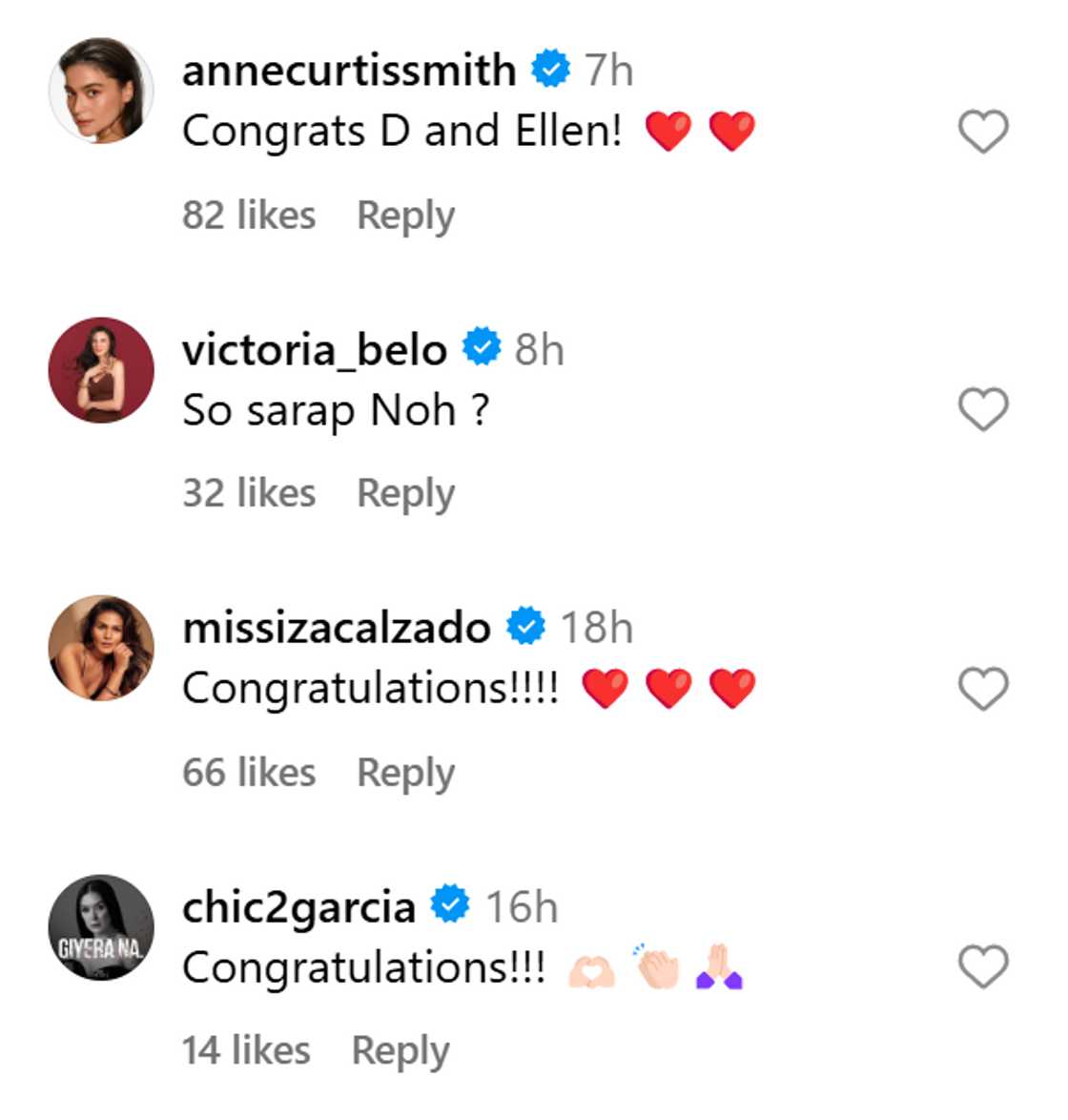The height and width of the screenshot is (1120, 1068).
Task: Open the 66 likes list
Action: (x=248, y=773)
